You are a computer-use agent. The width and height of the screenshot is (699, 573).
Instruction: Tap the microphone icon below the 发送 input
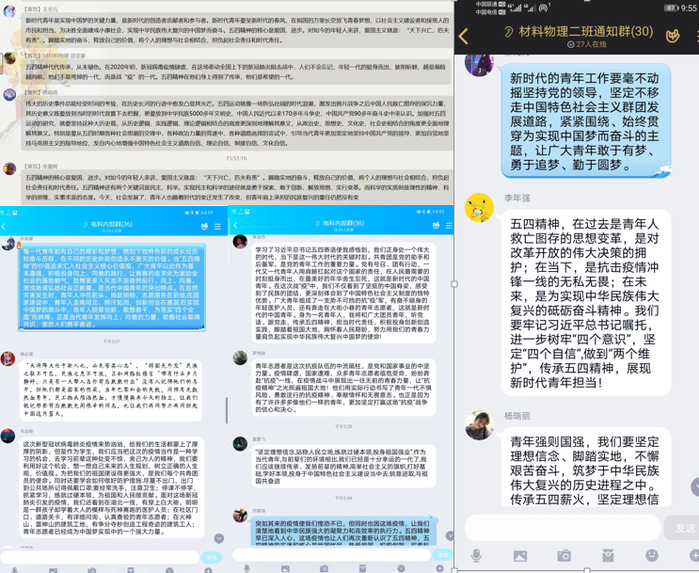[475, 555]
